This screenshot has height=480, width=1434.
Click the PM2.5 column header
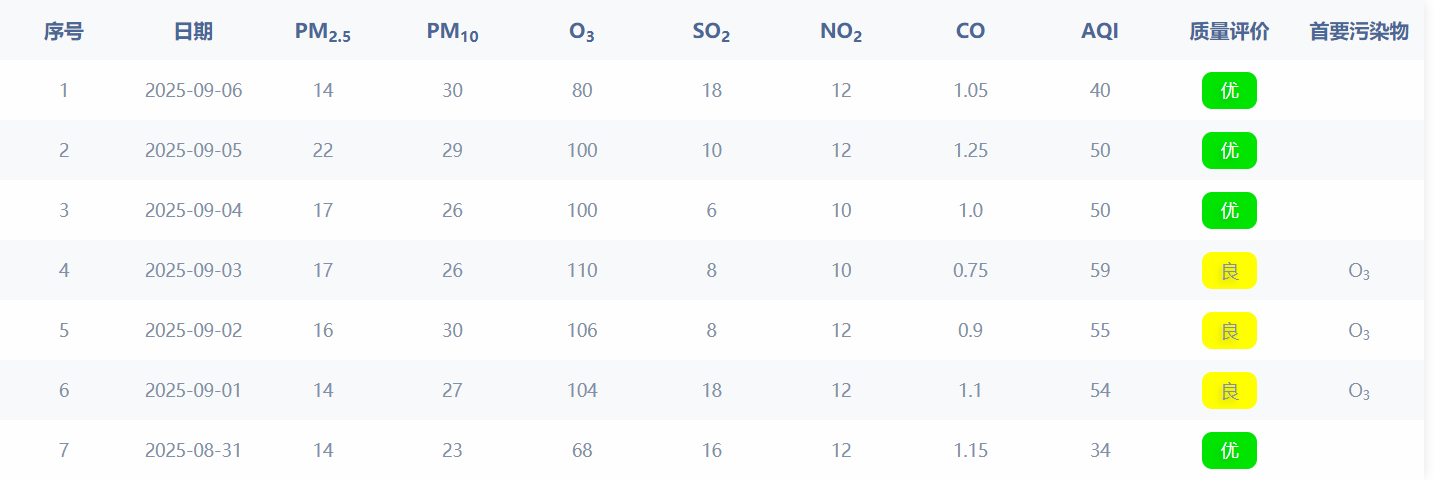tap(323, 32)
